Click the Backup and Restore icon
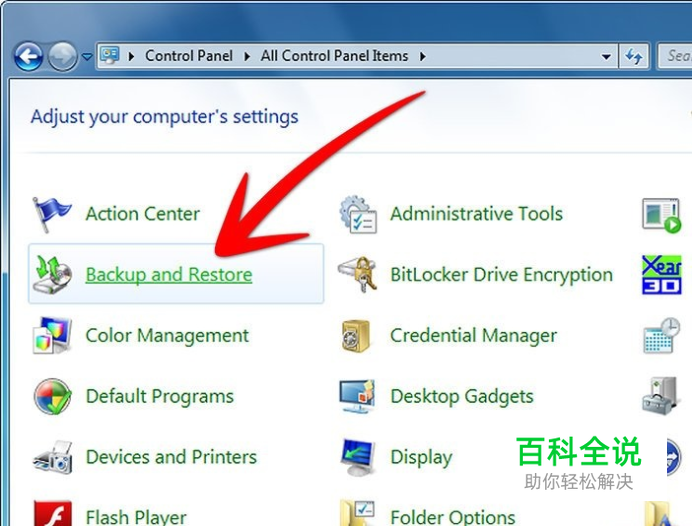The image size is (692, 526). click(53, 274)
